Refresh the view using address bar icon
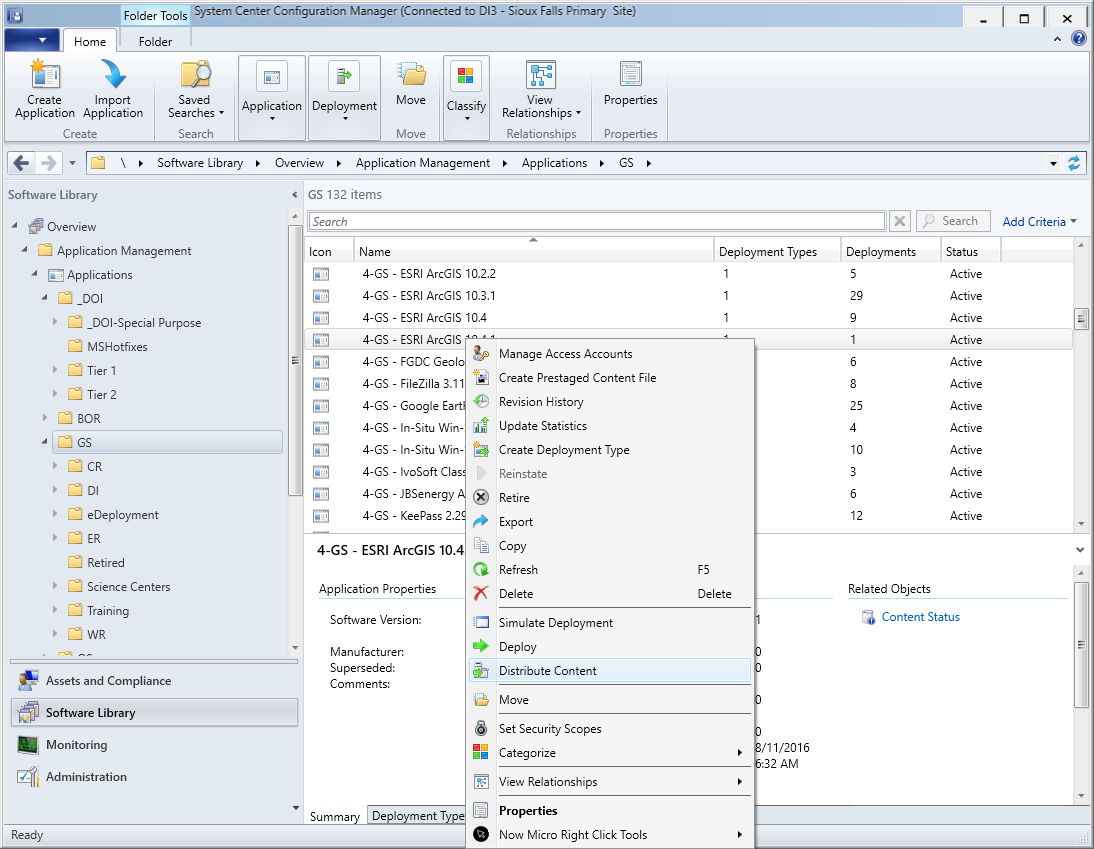The width and height of the screenshot is (1094, 849). [1074, 163]
